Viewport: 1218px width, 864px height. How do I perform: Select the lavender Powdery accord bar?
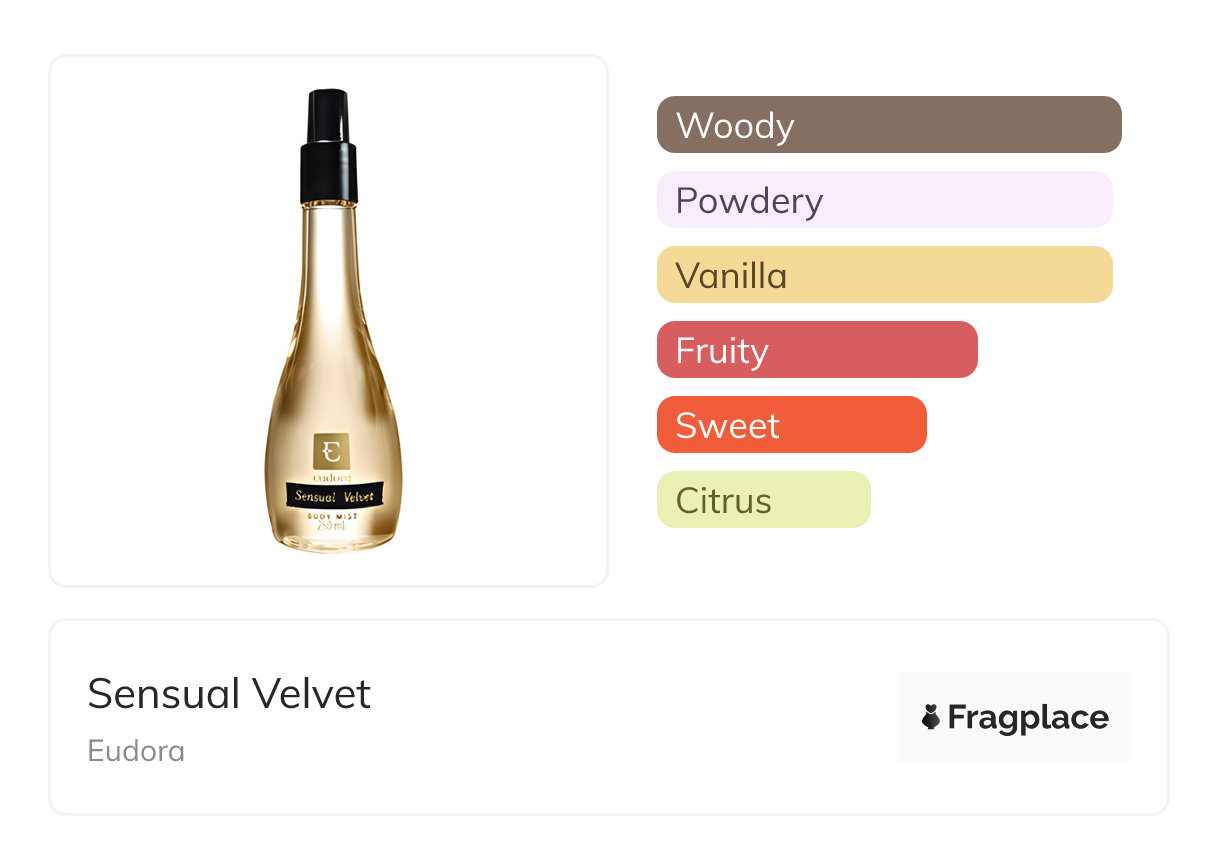coord(884,200)
